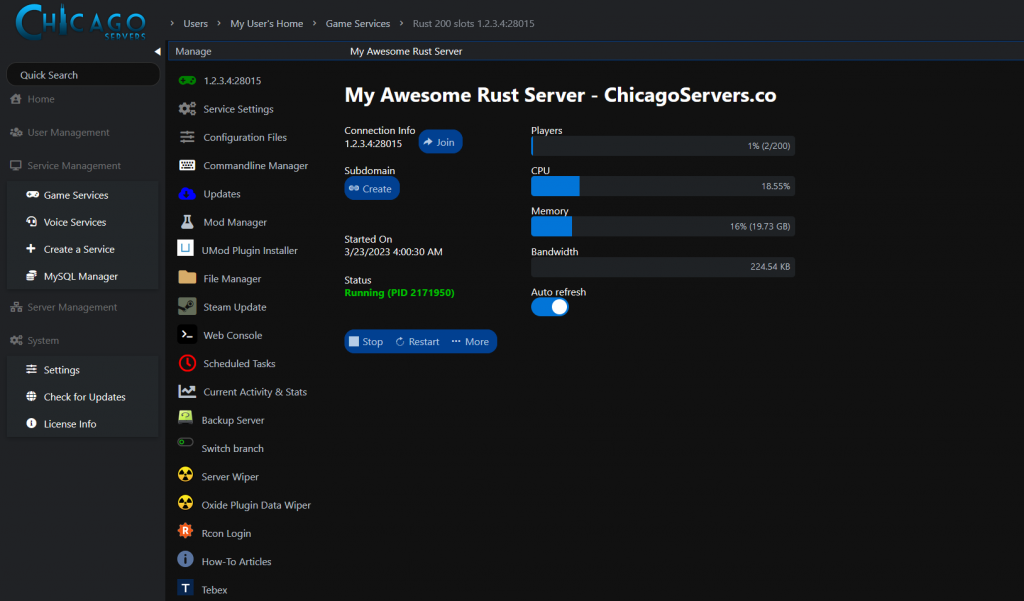This screenshot has height=601, width=1024.
Task: Focus the Quick Search field
Action: pyautogui.click(x=83, y=74)
